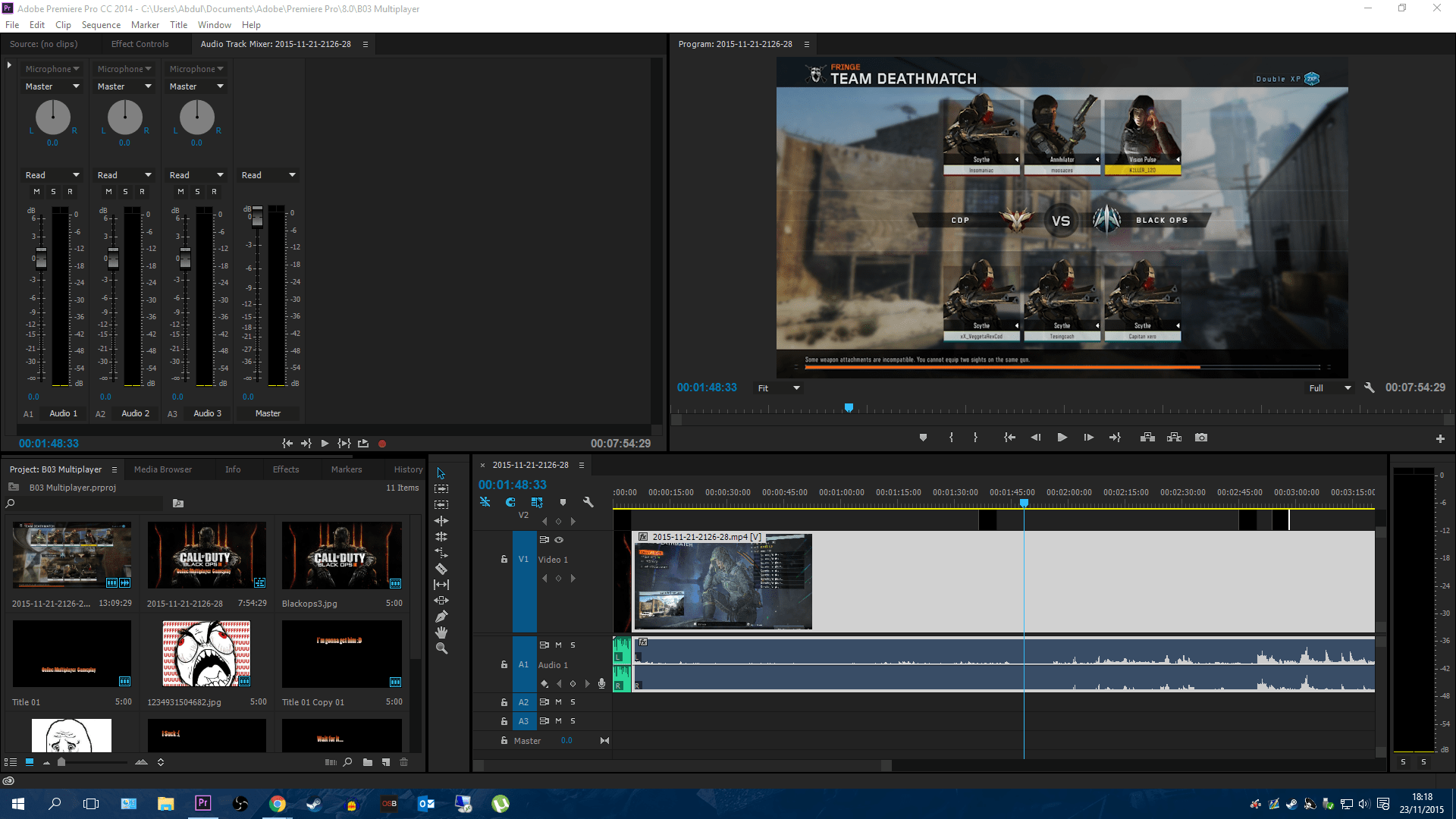Select the Track Select Forward tool

click(x=441, y=488)
